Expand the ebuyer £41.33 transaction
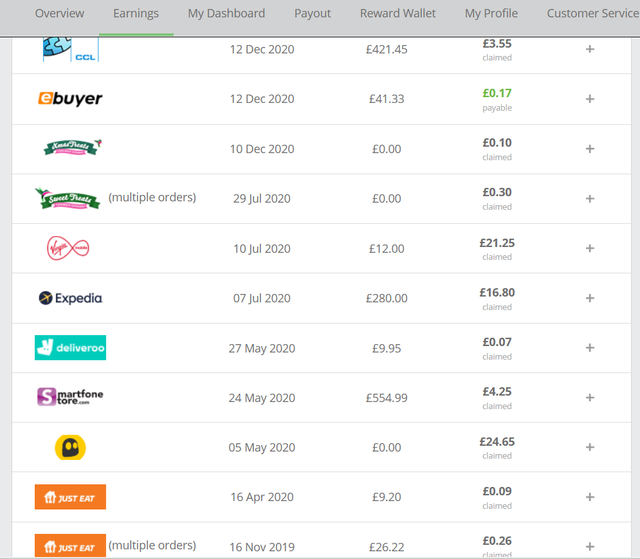The image size is (640, 559). pyautogui.click(x=590, y=99)
